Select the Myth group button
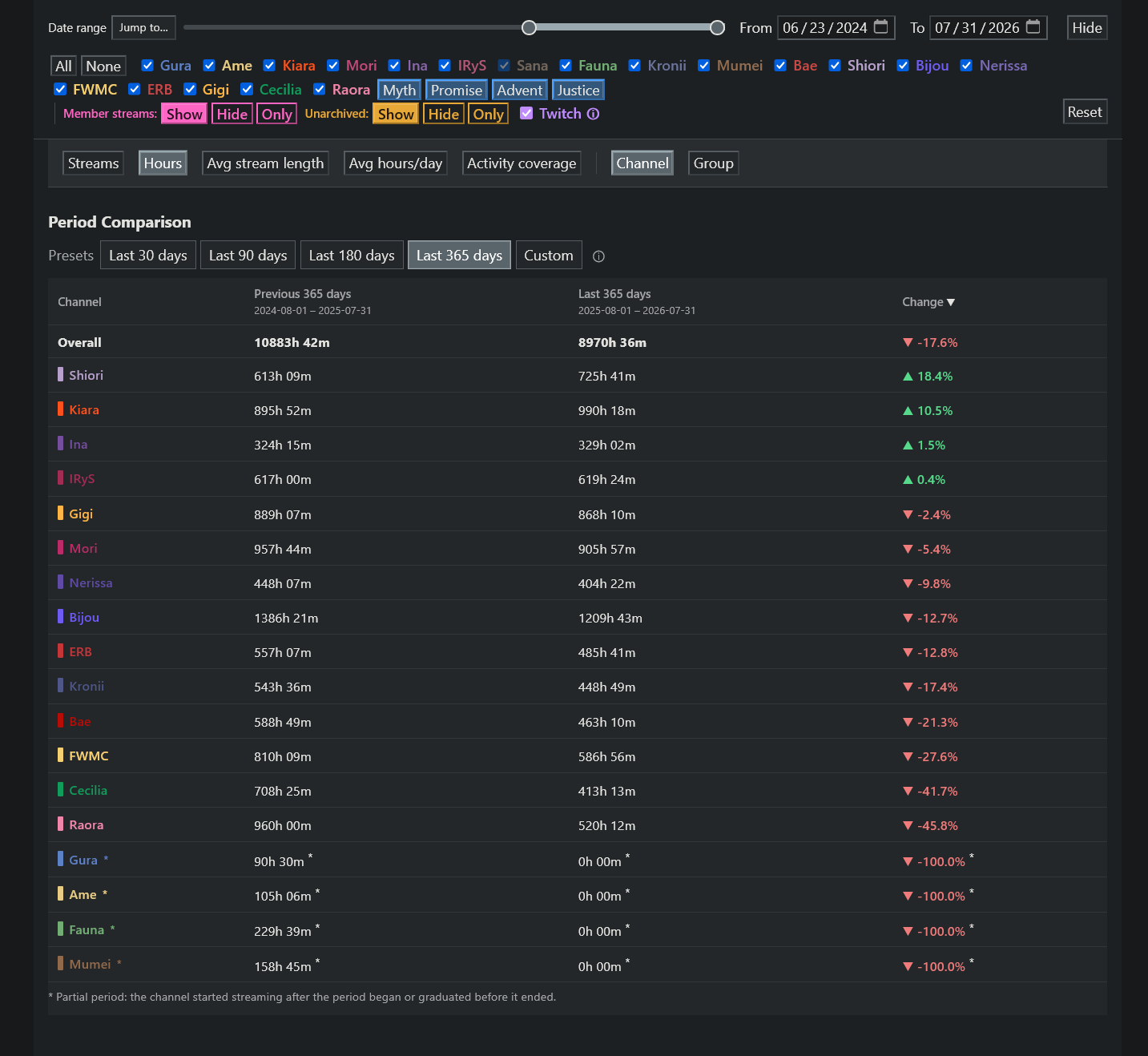 point(399,91)
